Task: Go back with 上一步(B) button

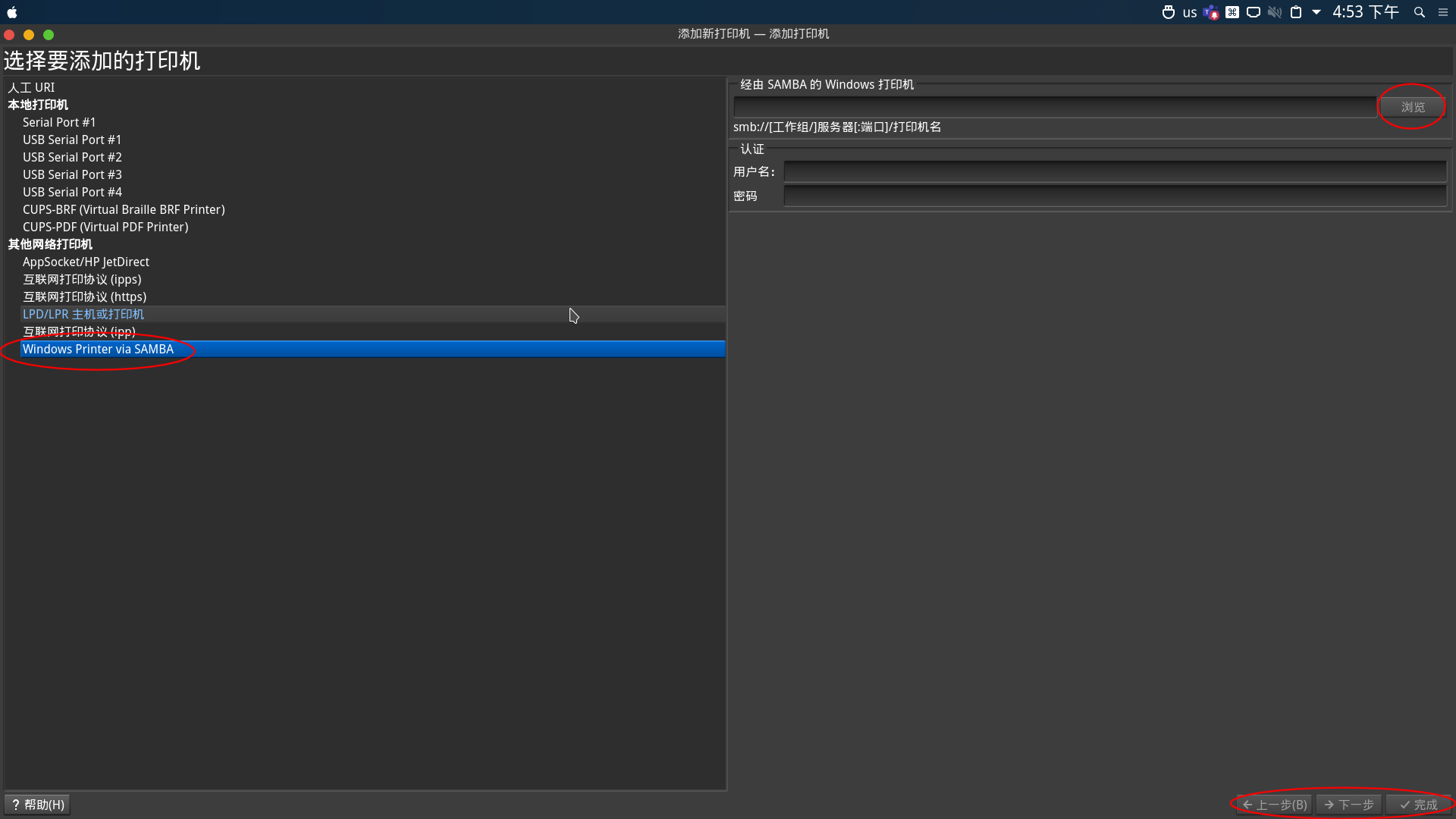Action: coord(1274,805)
